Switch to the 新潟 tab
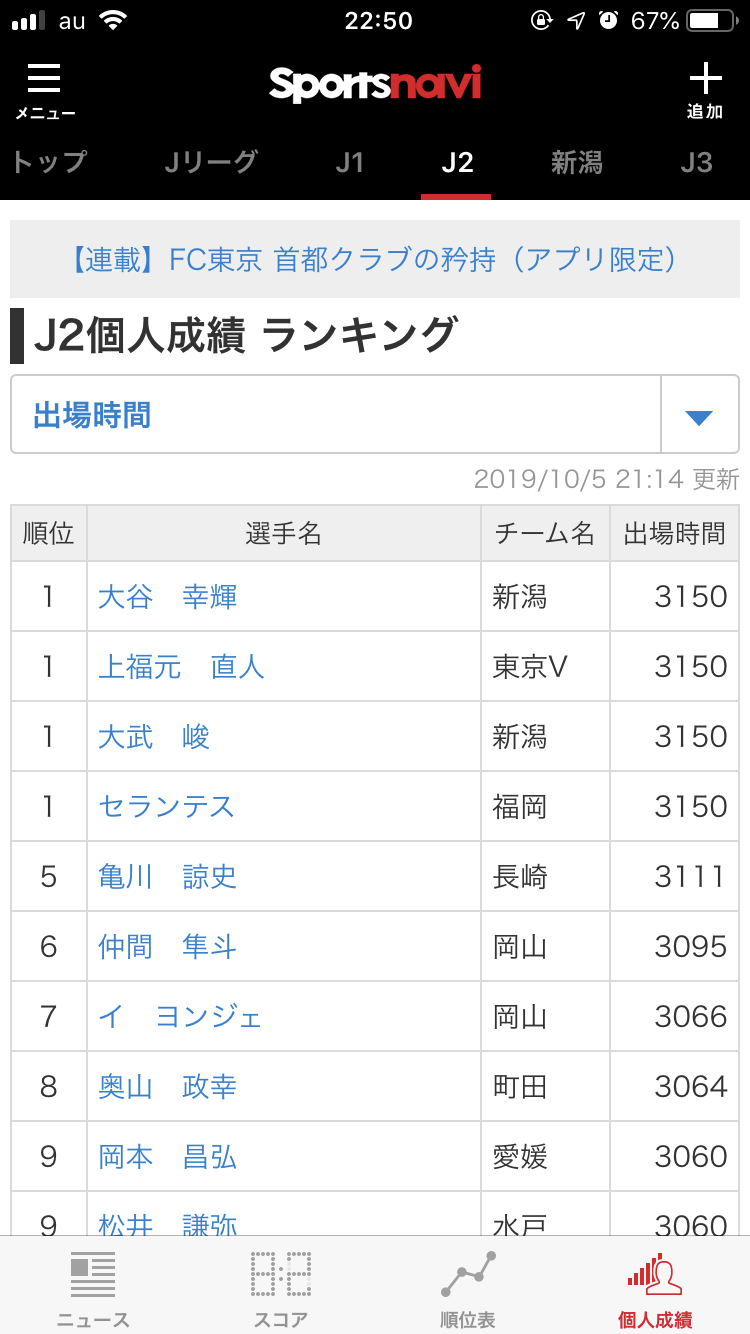750x1334 pixels. [x=577, y=162]
